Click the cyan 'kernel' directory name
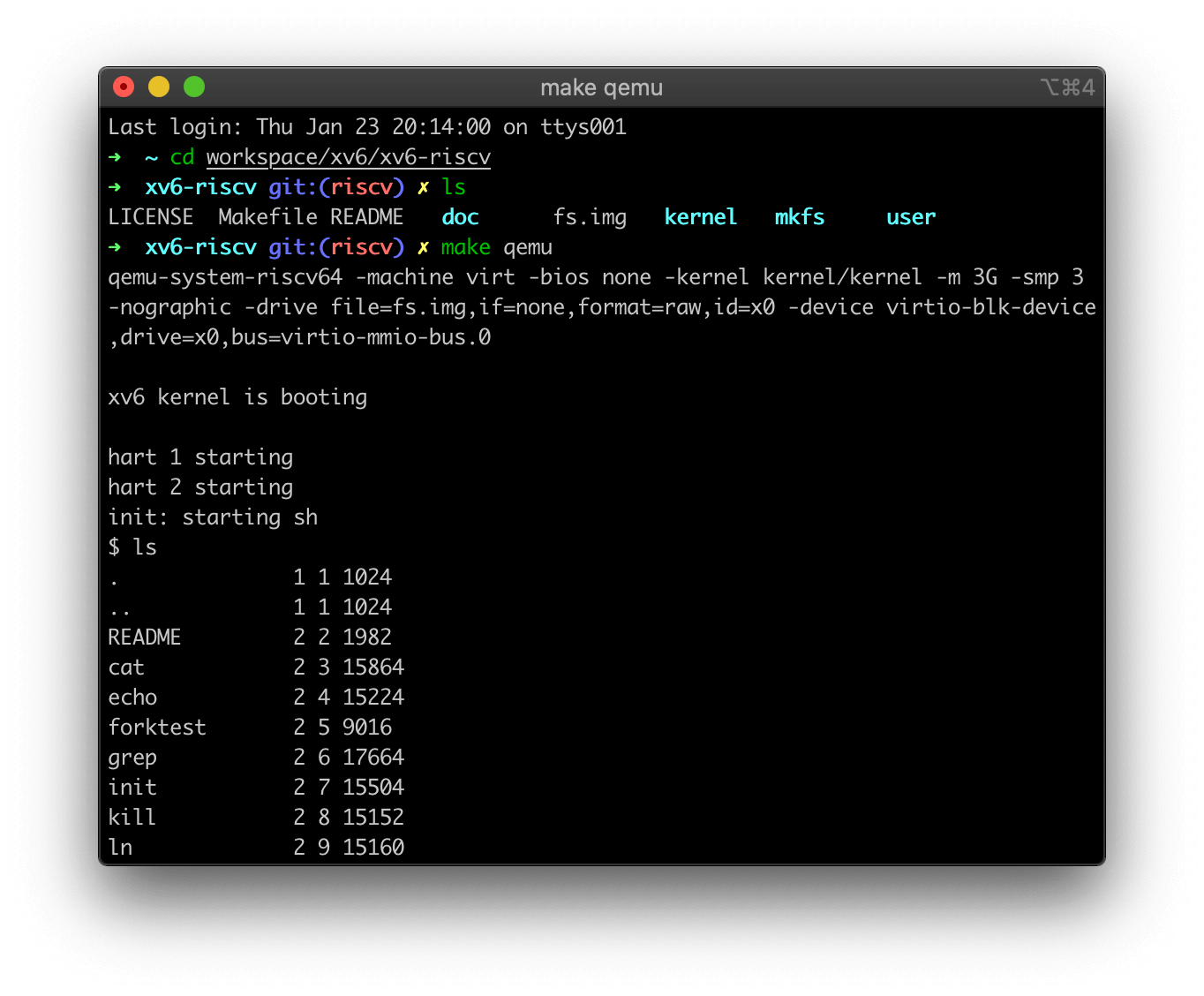Viewport: 1204px width, 996px height. [700, 217]
